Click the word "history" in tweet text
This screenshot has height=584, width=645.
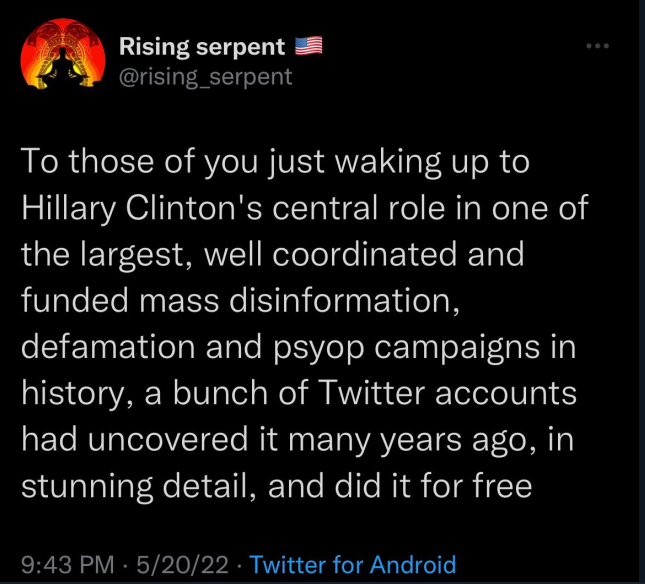[x=73, y=394]
